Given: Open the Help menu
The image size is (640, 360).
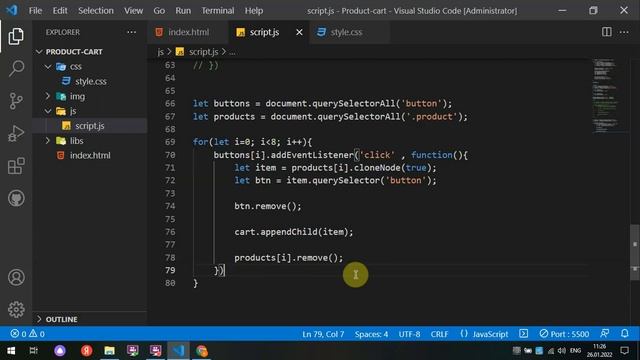Looking at the screenshot, I should [x=253, y=11].
